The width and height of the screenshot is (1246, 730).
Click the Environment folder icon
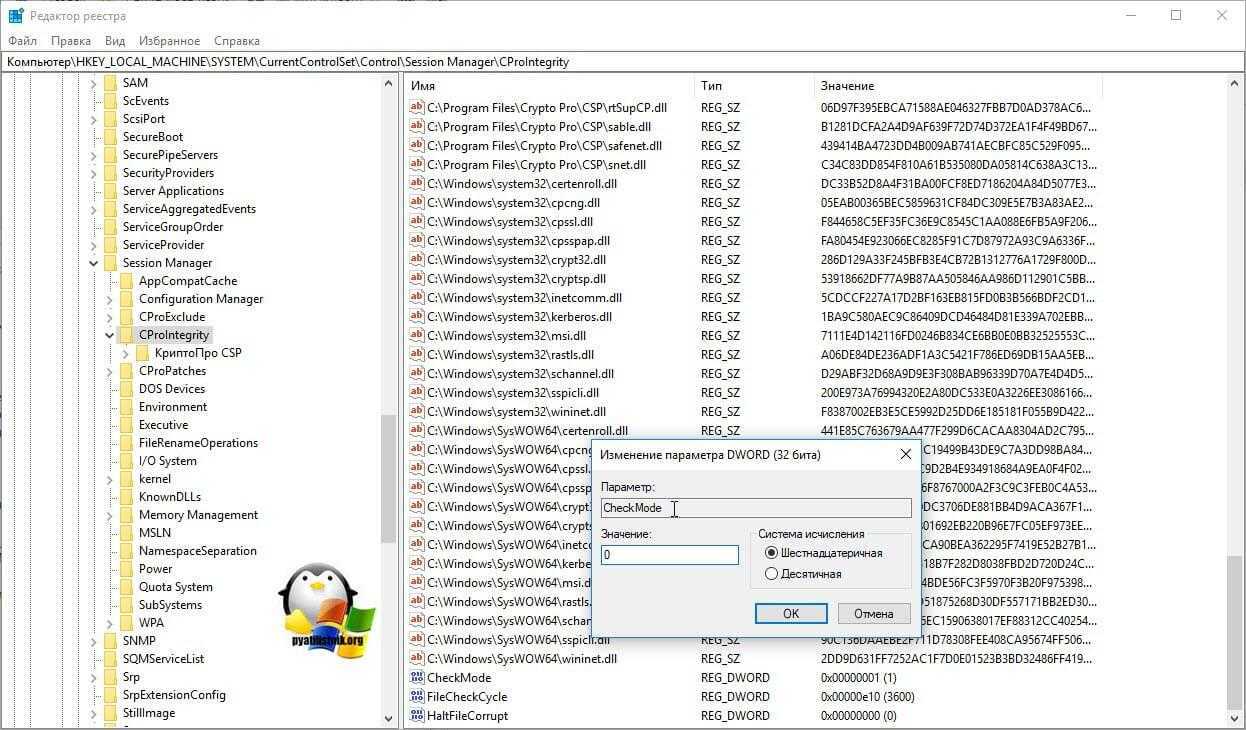pyautogui.click(x=126, y=407)
